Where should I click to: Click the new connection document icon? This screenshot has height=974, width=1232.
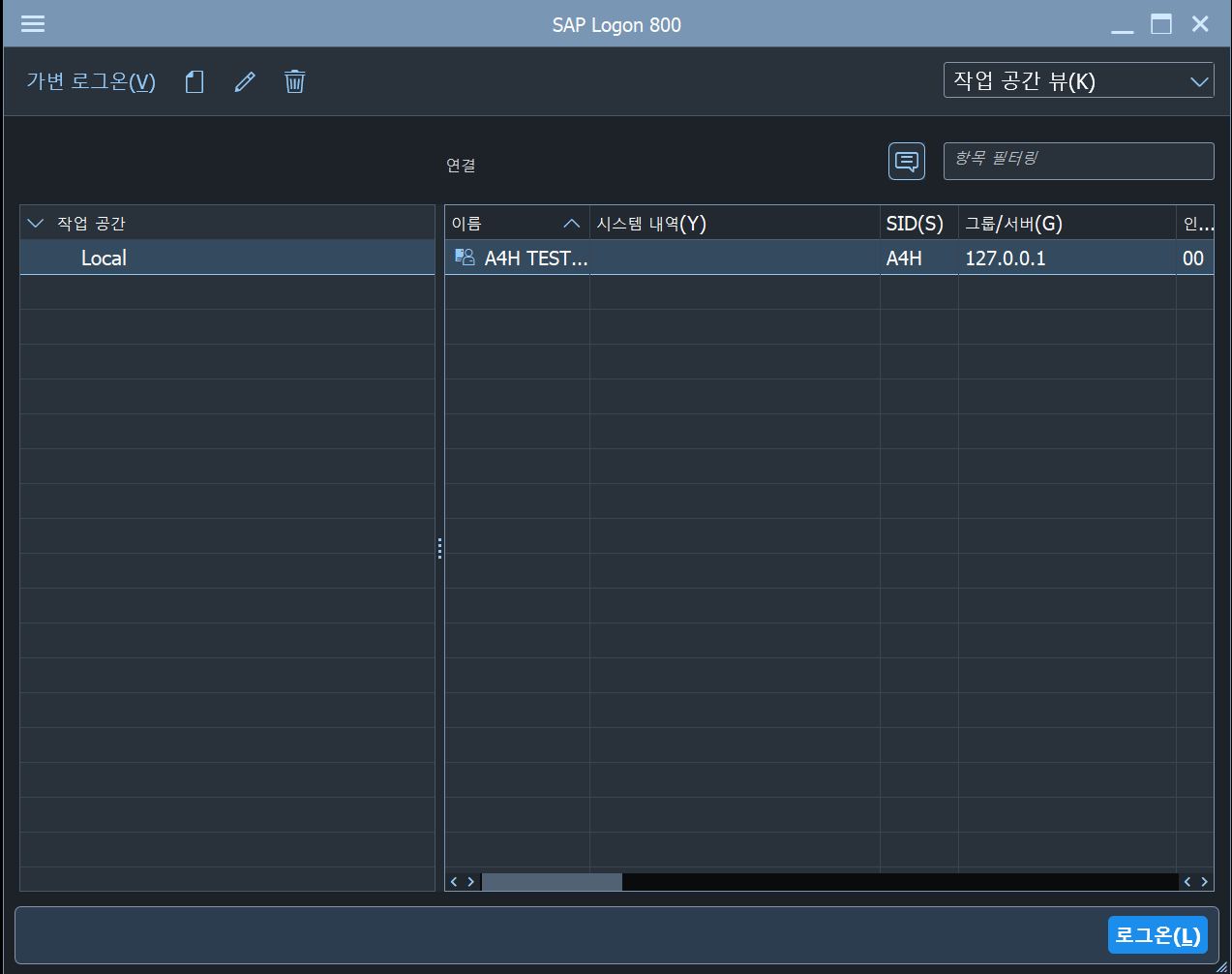(x=195, y=82)
